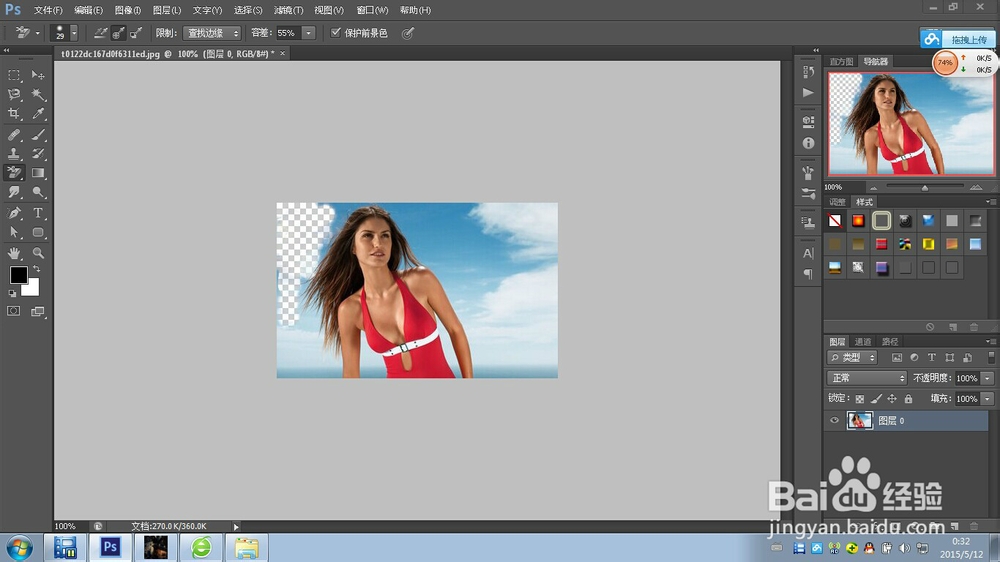Open the 填充 dropdown arrow
Image resolution: width=1000 pixels, height=562 pixels.
pyautogui.click(x=988, y=399)
